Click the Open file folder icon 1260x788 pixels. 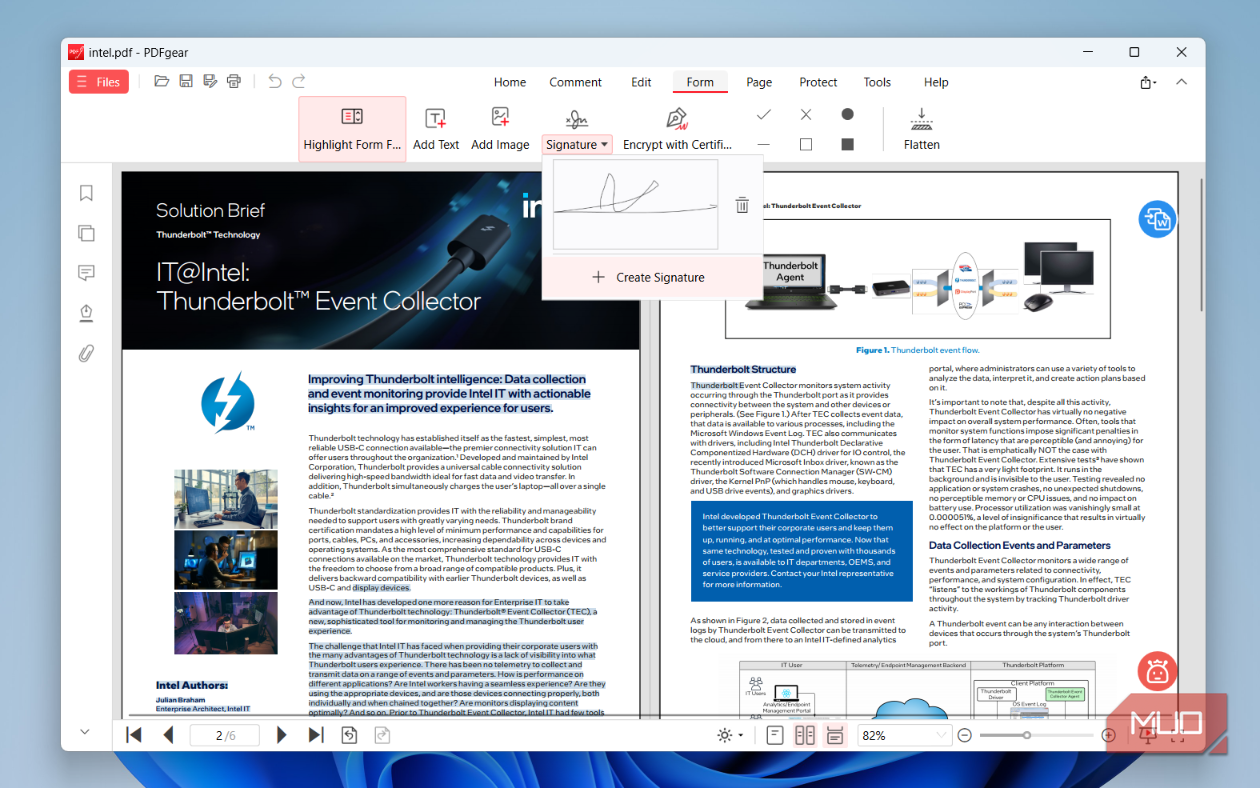pos(161,82)
